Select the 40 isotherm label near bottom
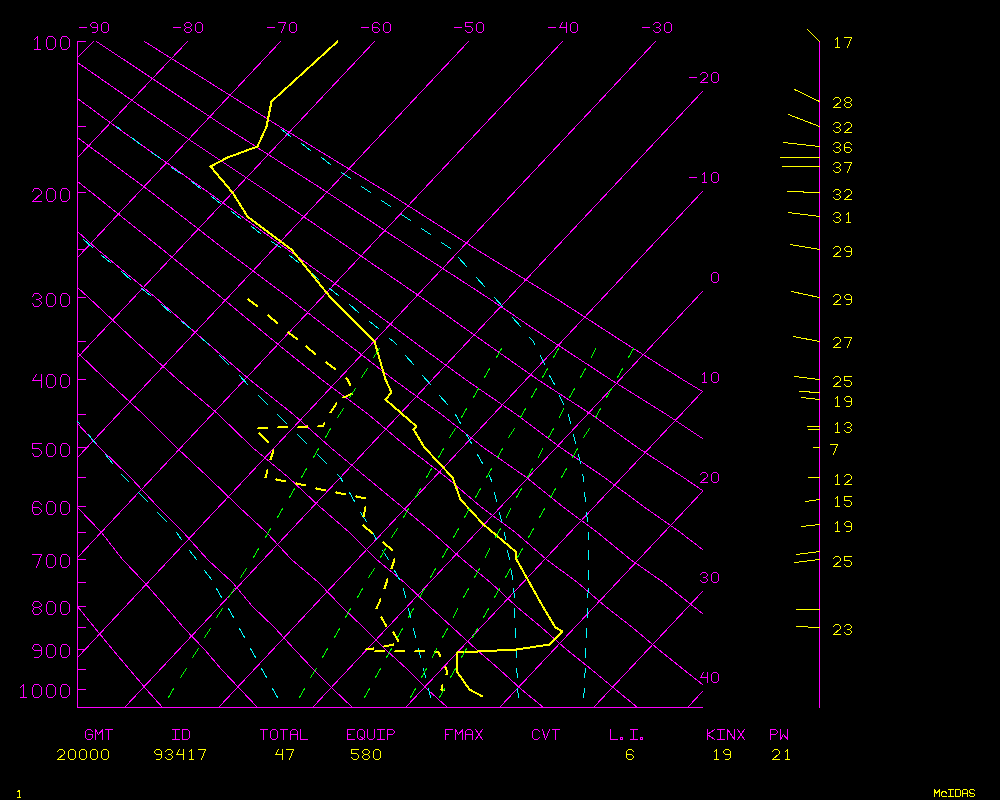 click(709, 678)
